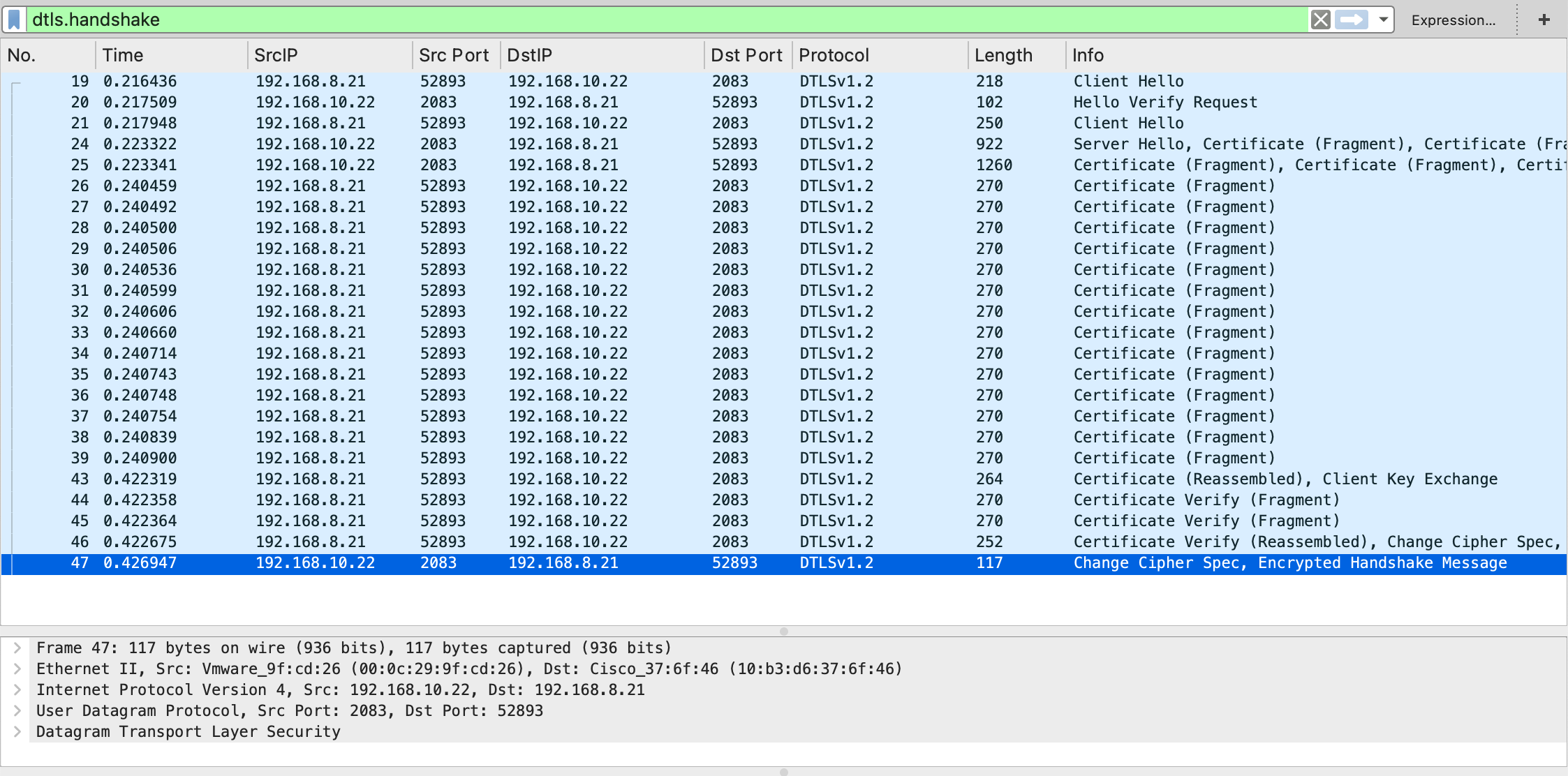This screenshot has height=776, width=1568.
Task: Open the filter history dropdown
Action: [x=1383, y=20]
